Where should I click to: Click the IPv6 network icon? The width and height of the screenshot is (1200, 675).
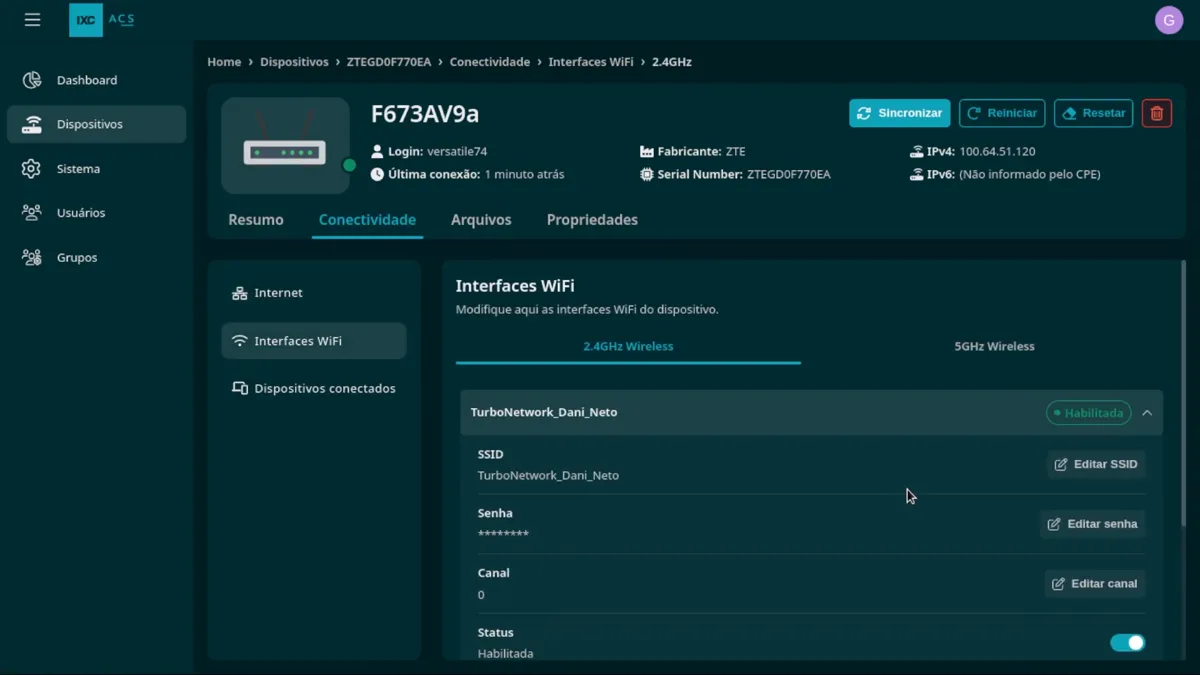pyautogui.click(x=917, y=174)
